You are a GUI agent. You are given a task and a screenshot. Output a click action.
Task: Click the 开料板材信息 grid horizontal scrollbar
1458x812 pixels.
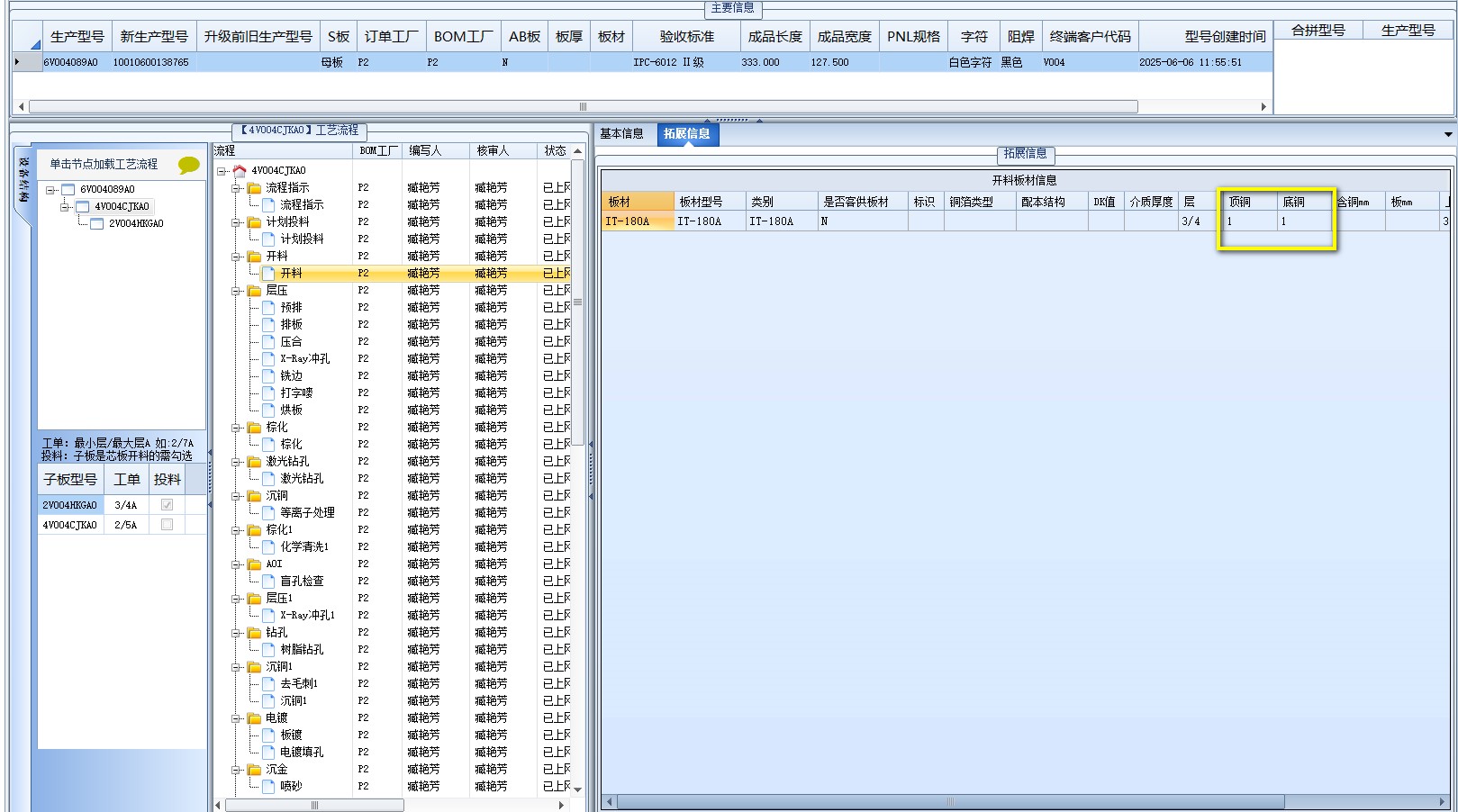coord(949,801)
